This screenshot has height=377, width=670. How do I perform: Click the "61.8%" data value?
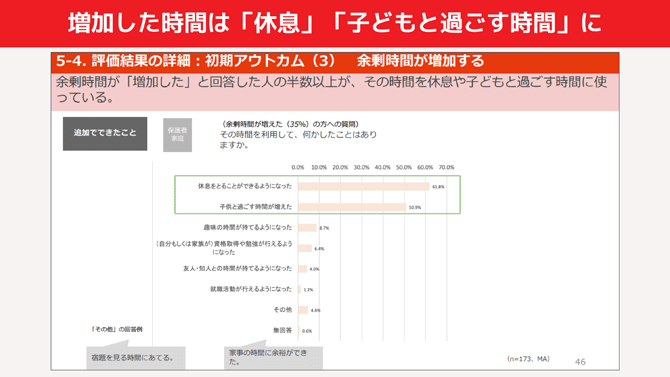(x=438, y=187)
